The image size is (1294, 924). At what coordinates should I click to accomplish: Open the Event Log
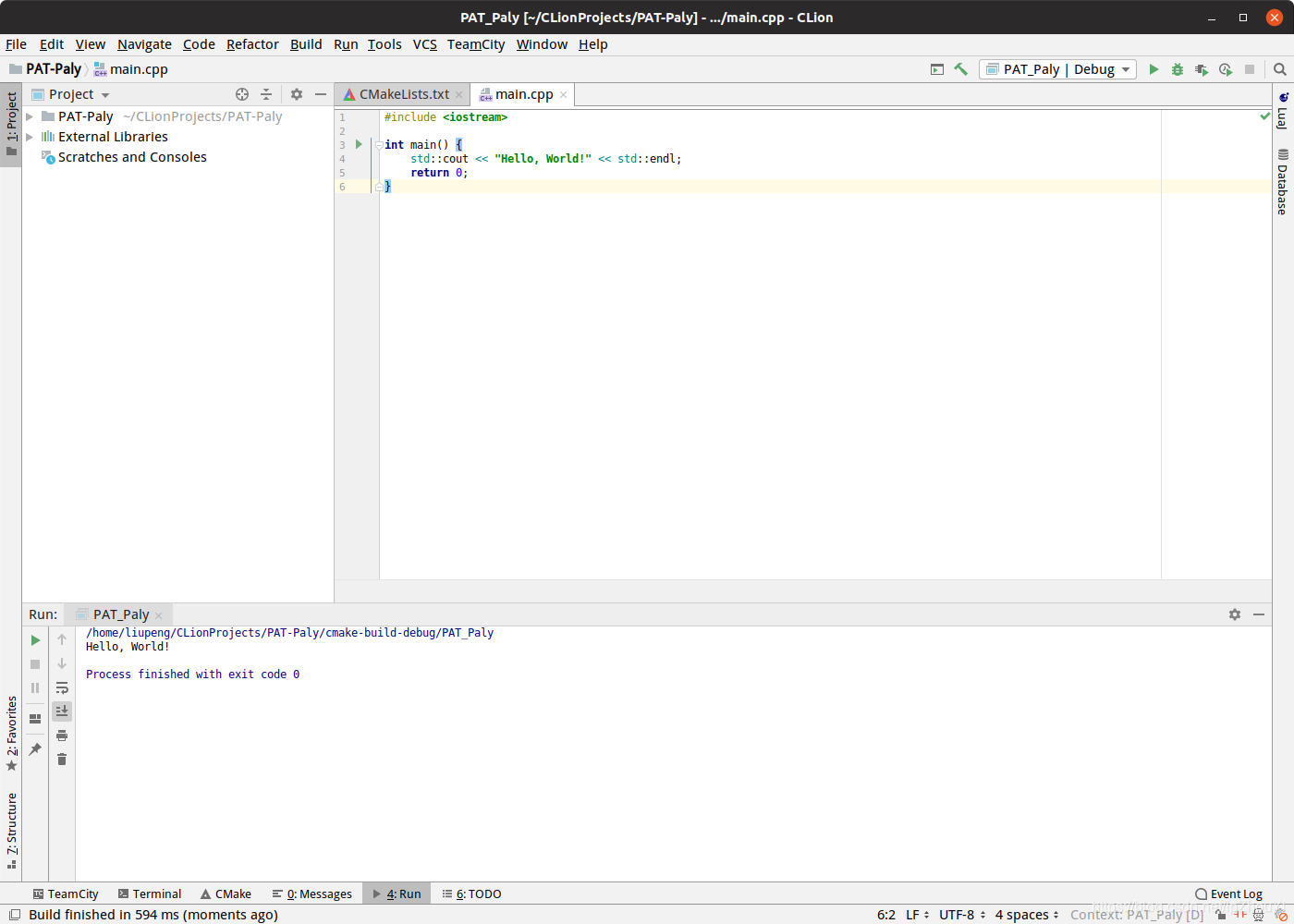click(x=1228, y=894)
